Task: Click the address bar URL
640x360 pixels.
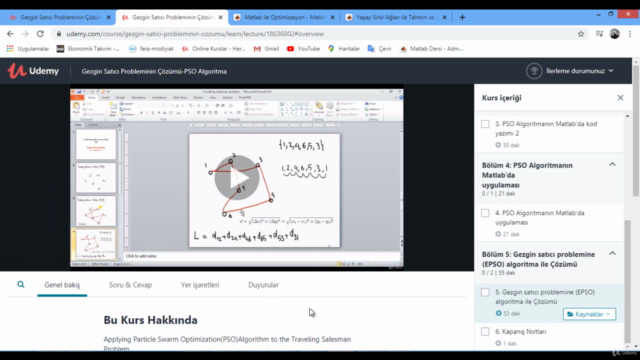Action: point(195,34)
